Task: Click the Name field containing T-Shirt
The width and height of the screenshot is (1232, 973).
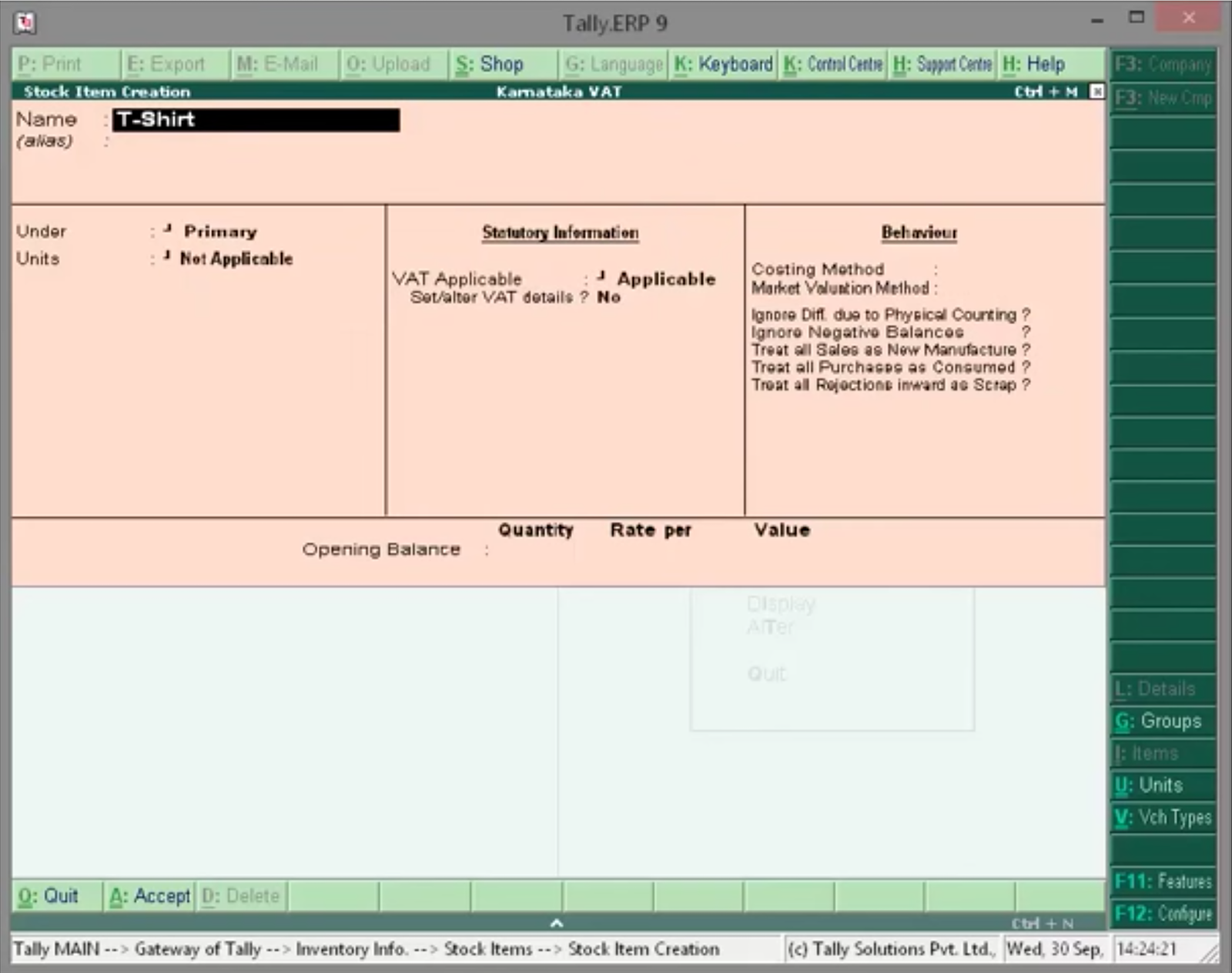Action: (x=256, y=120)
